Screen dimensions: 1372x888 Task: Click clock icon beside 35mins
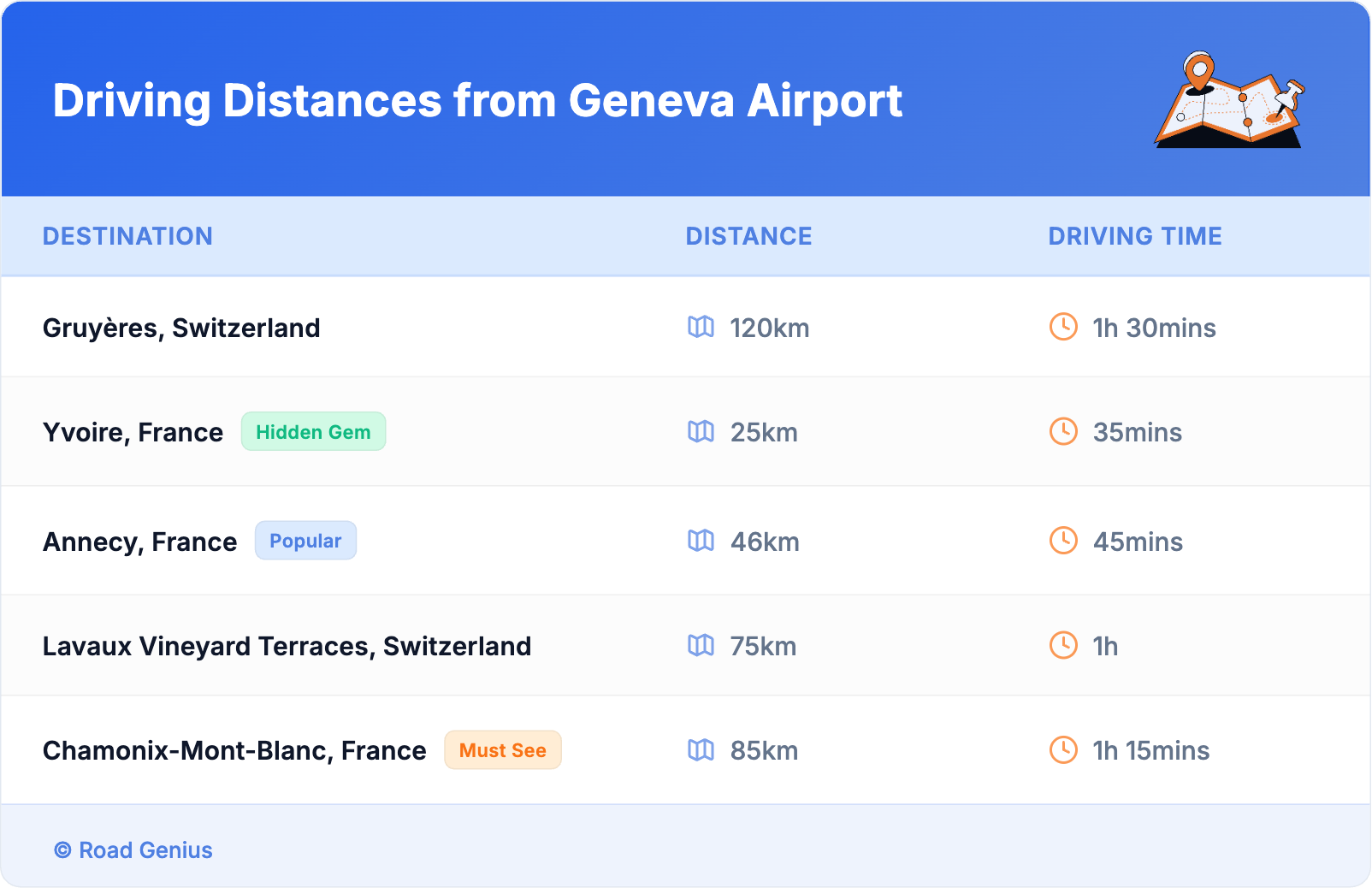coord(1063,431)
